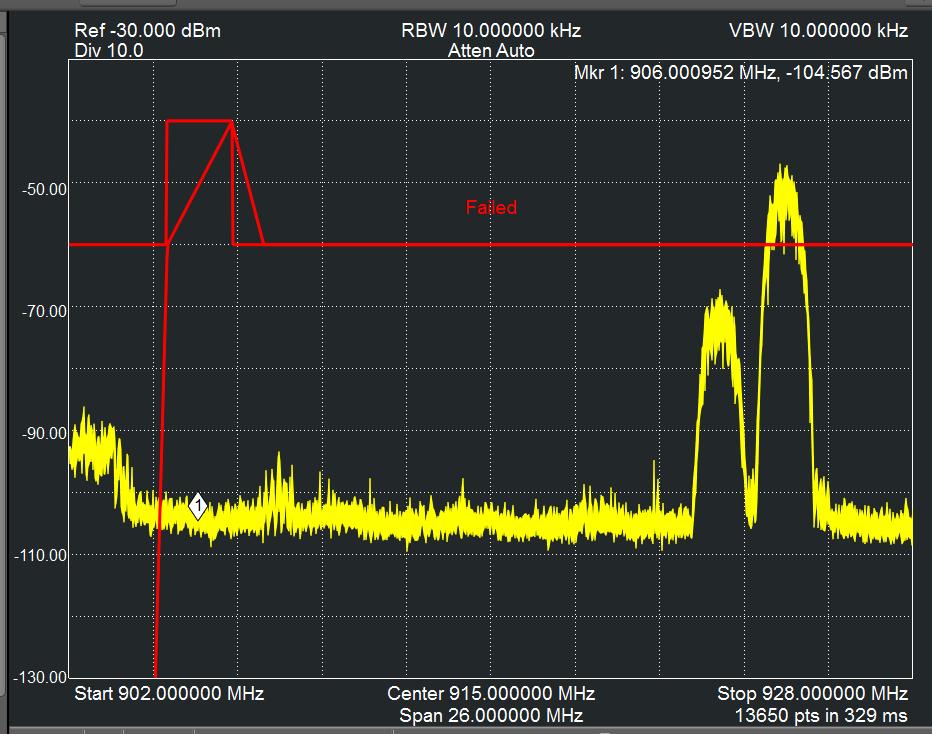This screenshot has width=932, height=734.
Task: Click the Atten Auto label
Action: tap(491, 51)
